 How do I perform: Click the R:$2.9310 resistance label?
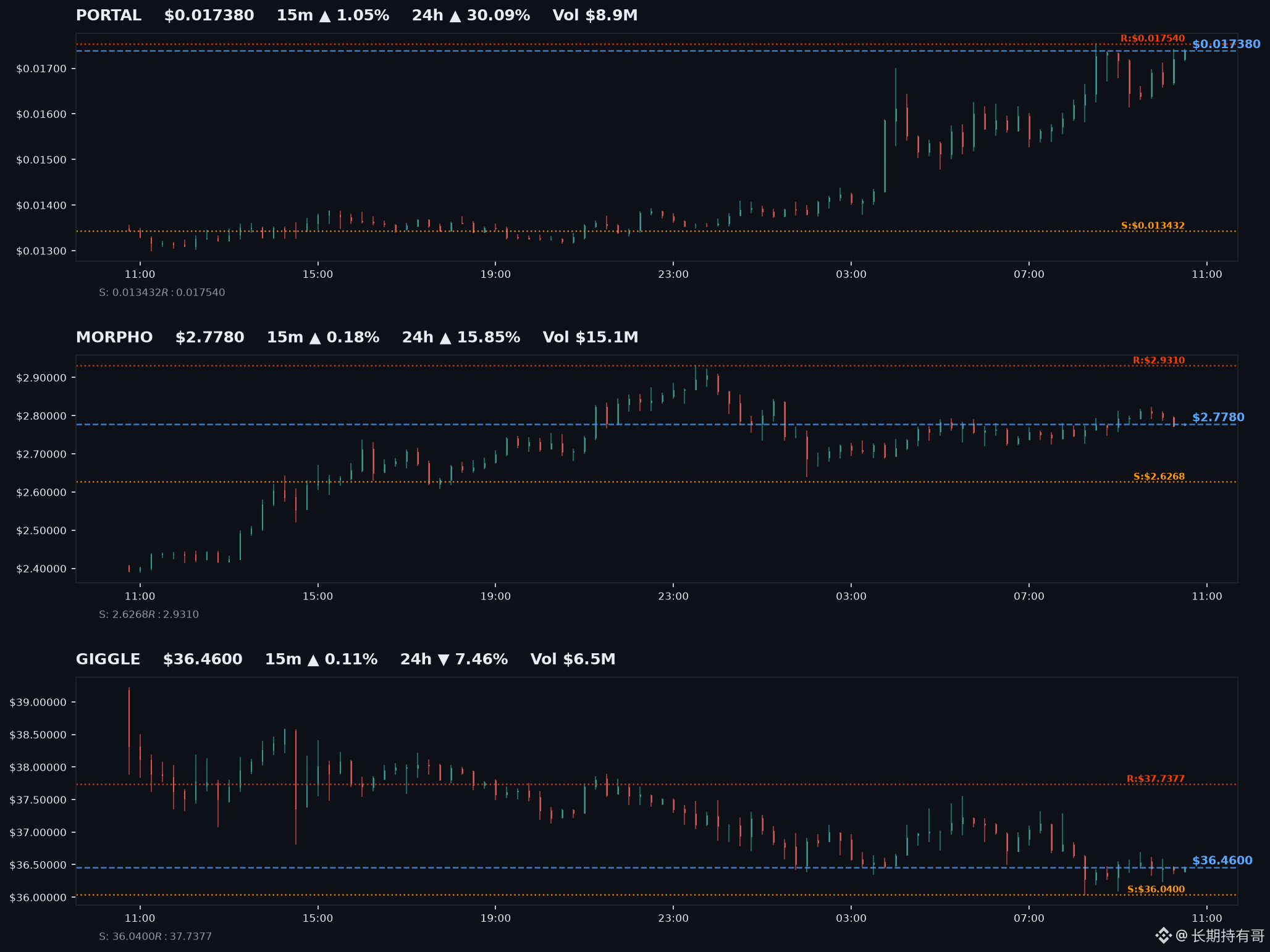[1159, 361]
